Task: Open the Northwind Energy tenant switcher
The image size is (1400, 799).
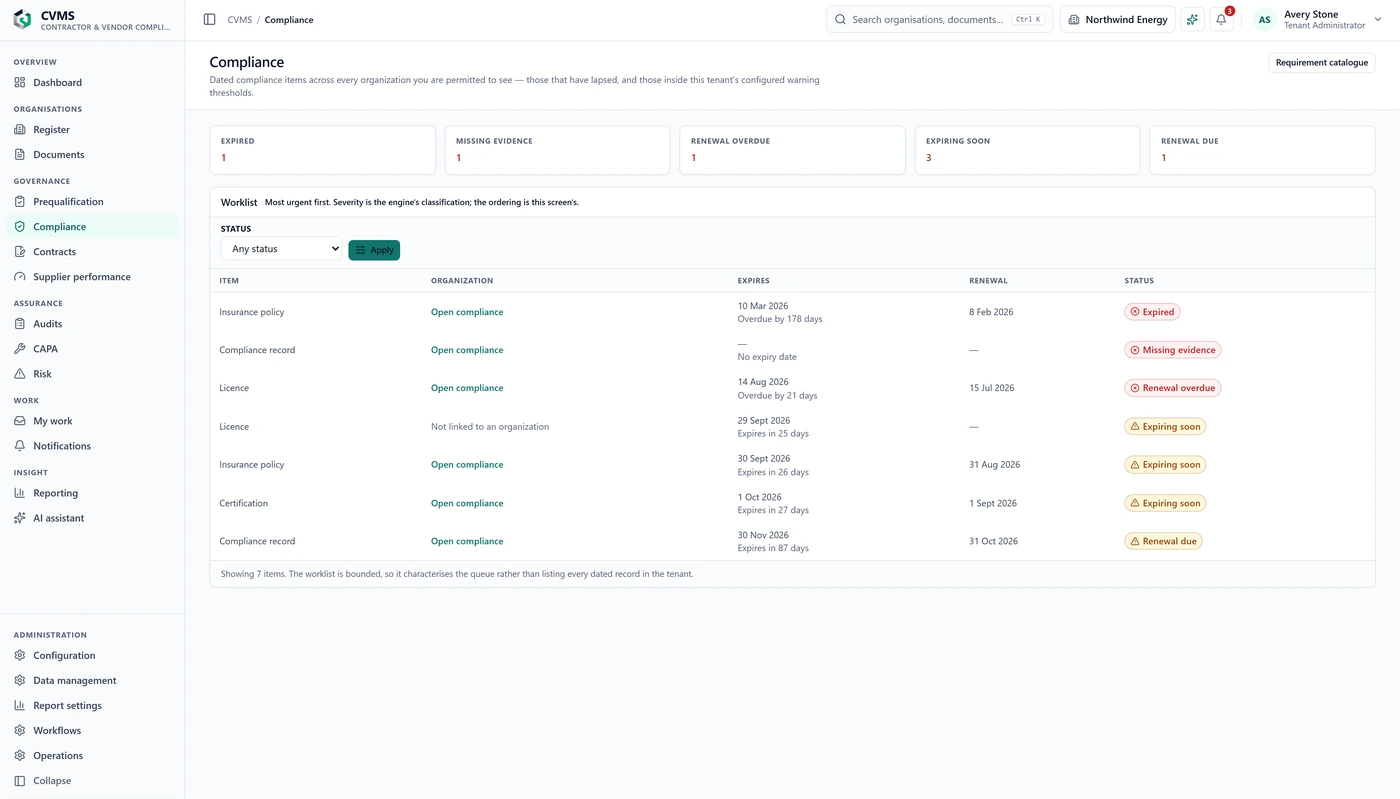Action: coord(1118,20)
